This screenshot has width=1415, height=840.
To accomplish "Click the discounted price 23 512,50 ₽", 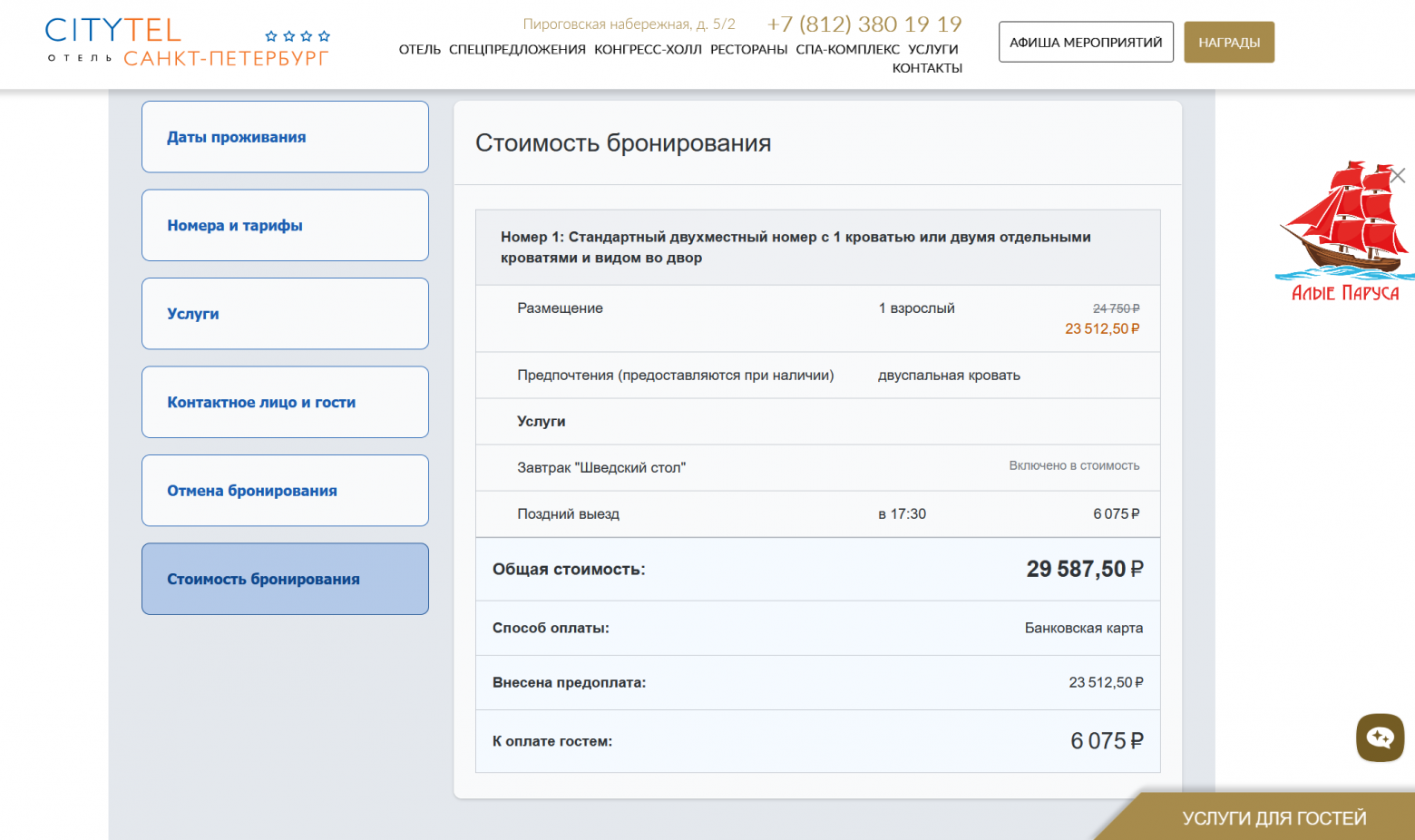I will 1102,329.
